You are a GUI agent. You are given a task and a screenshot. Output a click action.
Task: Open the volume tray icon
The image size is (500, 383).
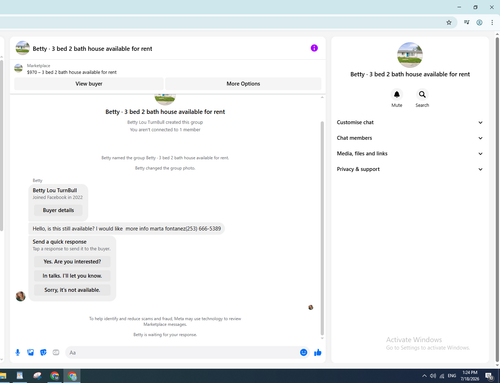tap(433, 376)
